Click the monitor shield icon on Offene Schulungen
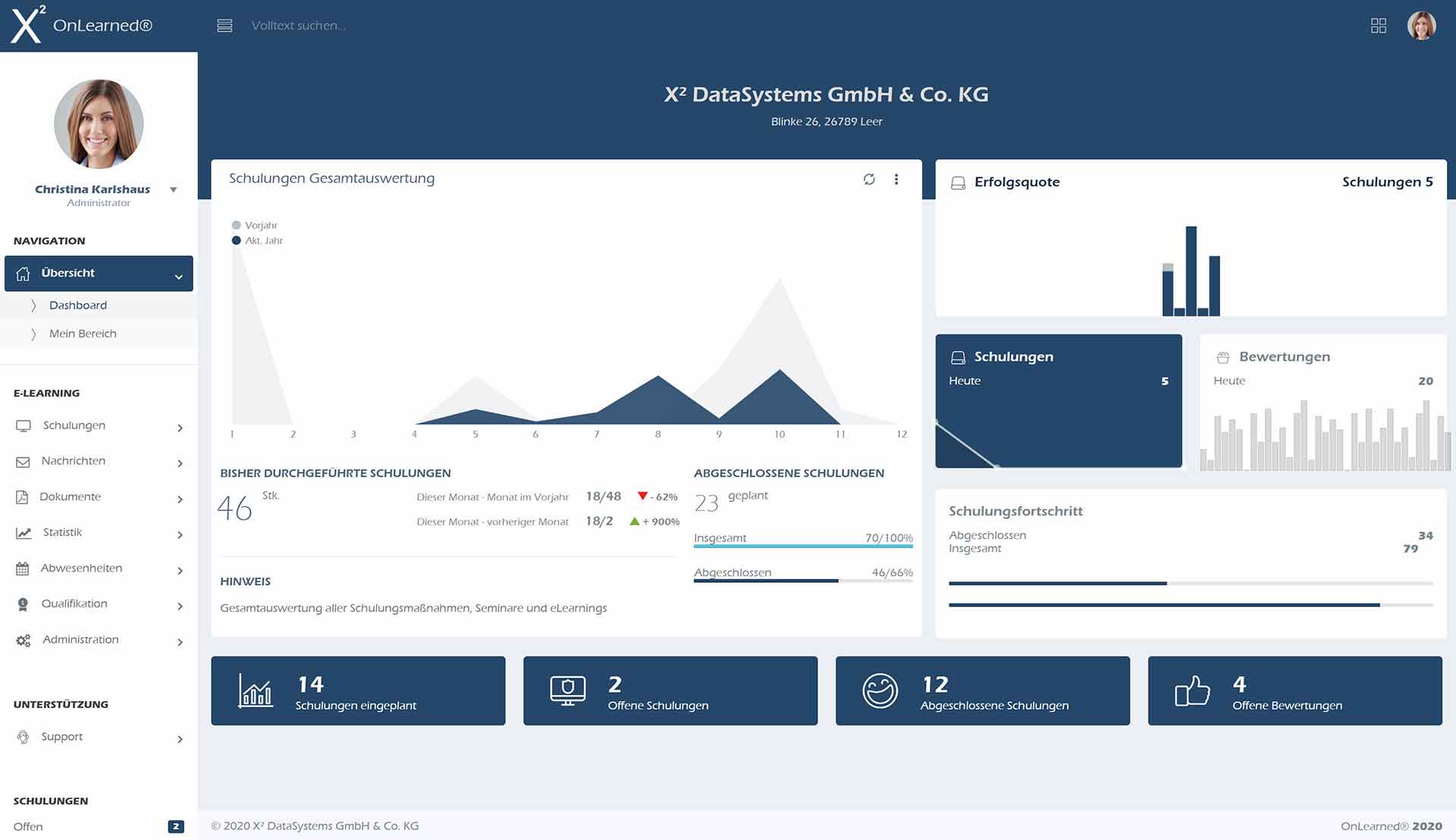The width and height of the screenshot is (1456, 840). click(568, 691)
